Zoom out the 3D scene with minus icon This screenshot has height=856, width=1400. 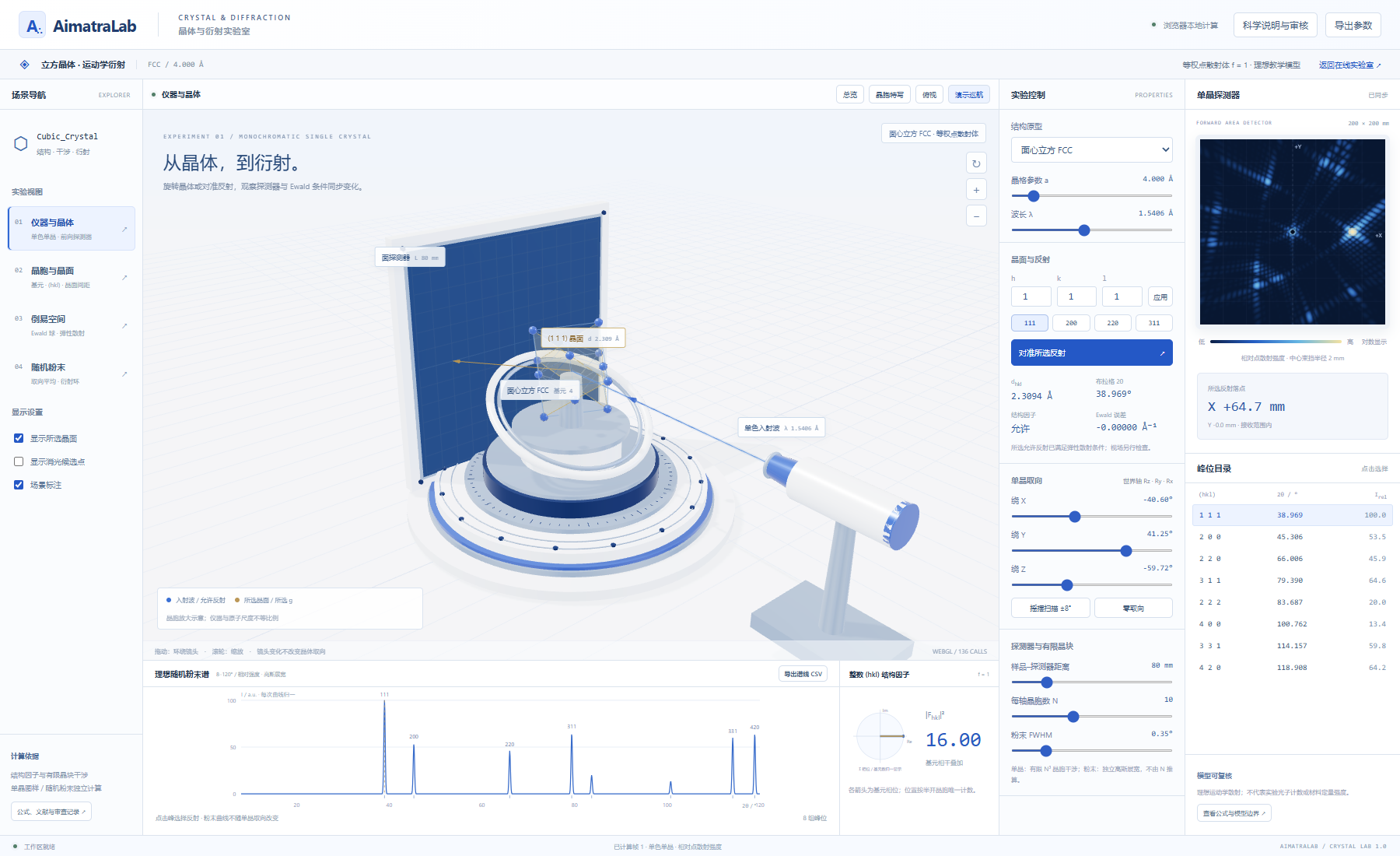tap(976, 216)
